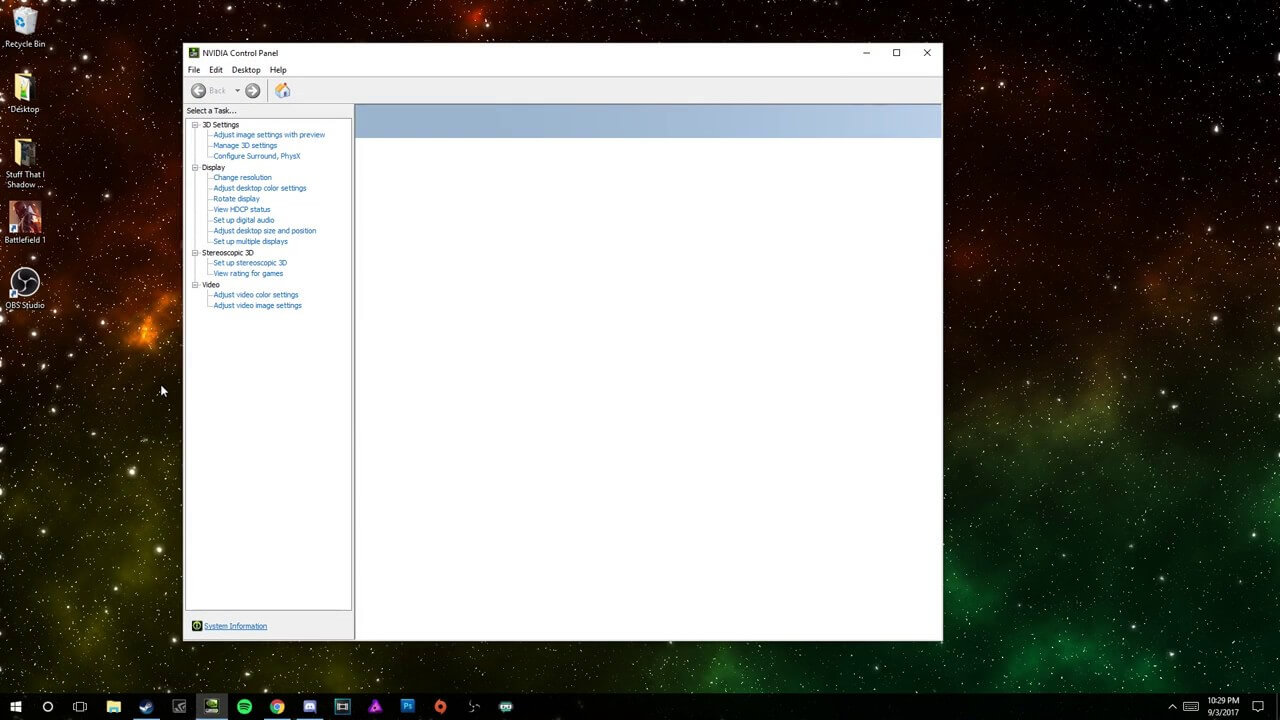
Task: Select Rotate display in the tree
Action: (x=236, y=199)
